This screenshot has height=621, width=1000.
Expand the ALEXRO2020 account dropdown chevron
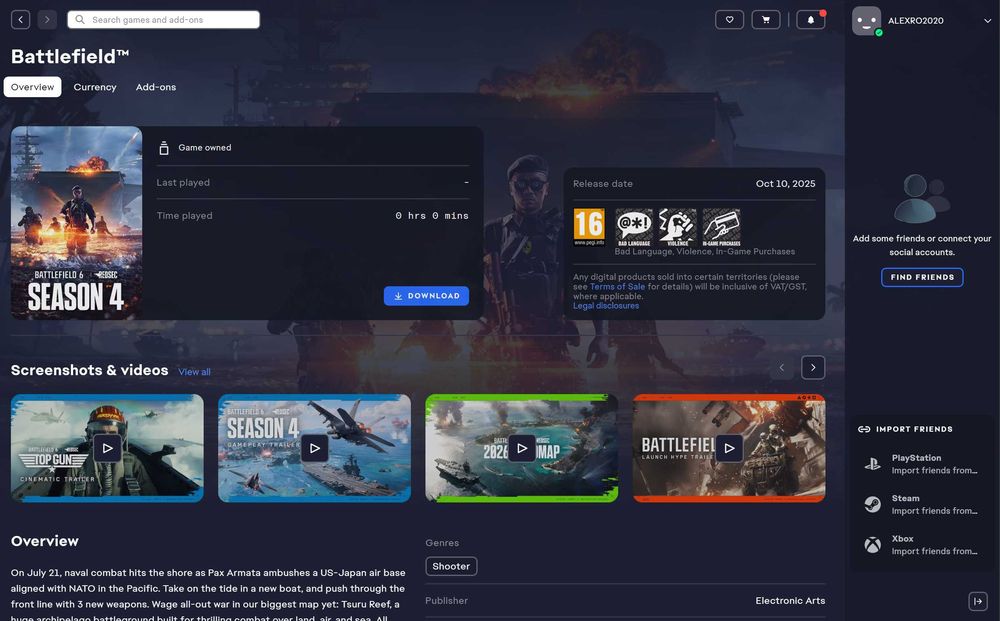pos(987,20)
